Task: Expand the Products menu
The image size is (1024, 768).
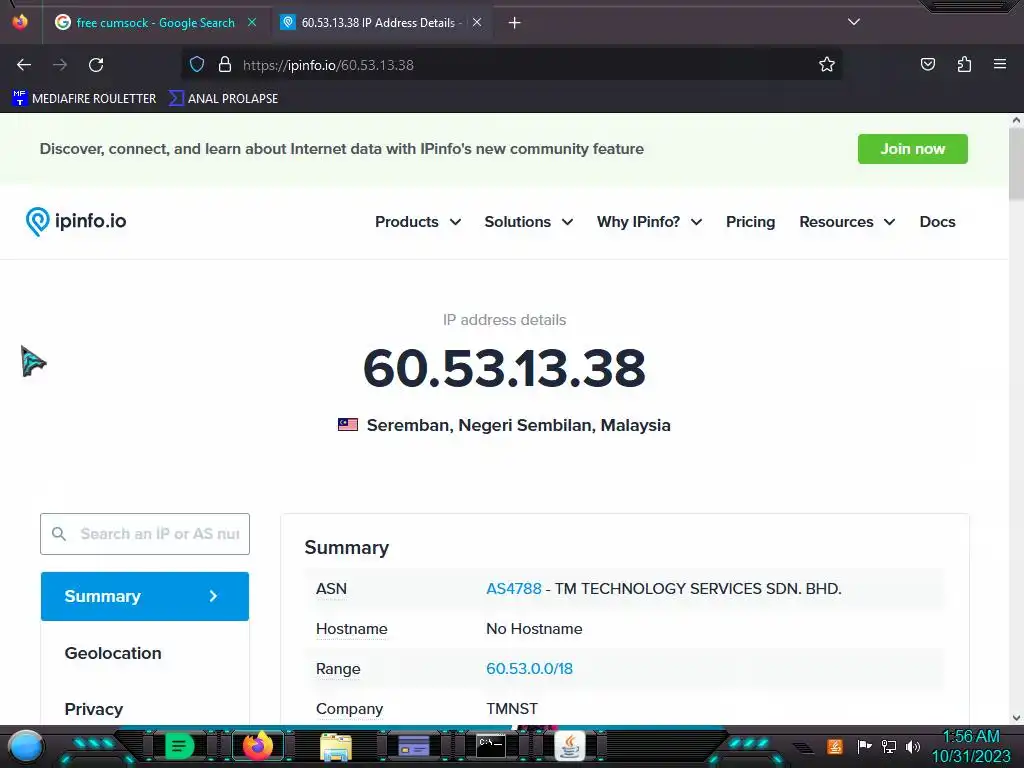Action: (x=418, y=222)
